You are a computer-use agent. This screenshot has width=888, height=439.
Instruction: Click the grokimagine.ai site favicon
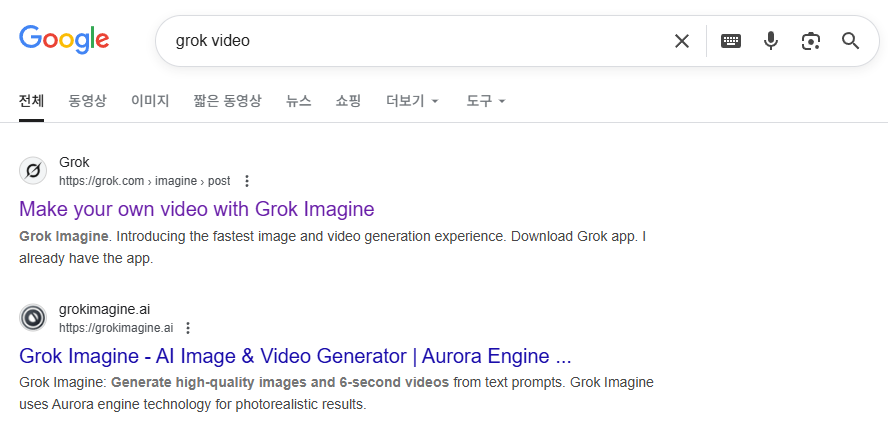(33, 318)
